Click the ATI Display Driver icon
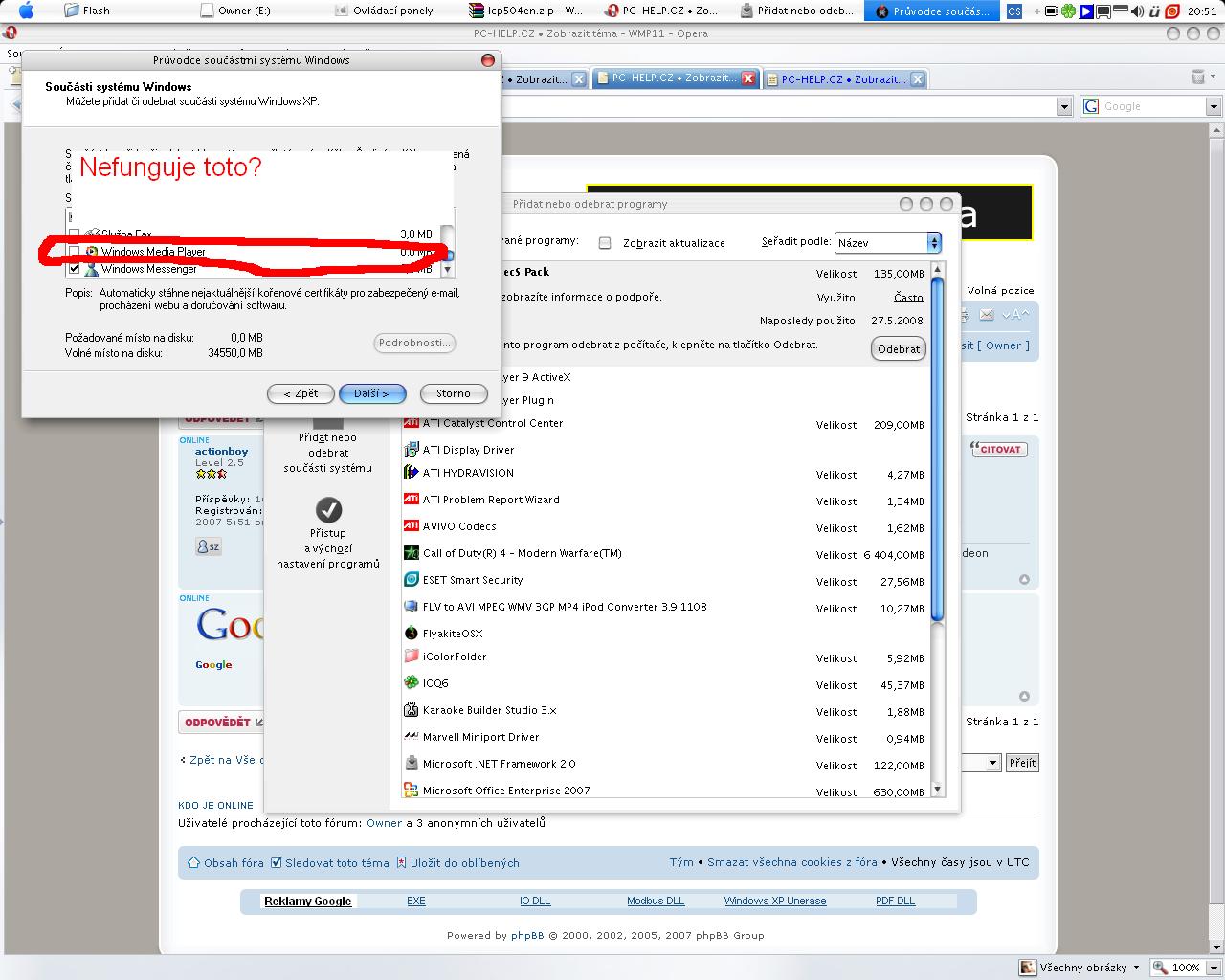 pyautogui.click(x=411, y=449)
